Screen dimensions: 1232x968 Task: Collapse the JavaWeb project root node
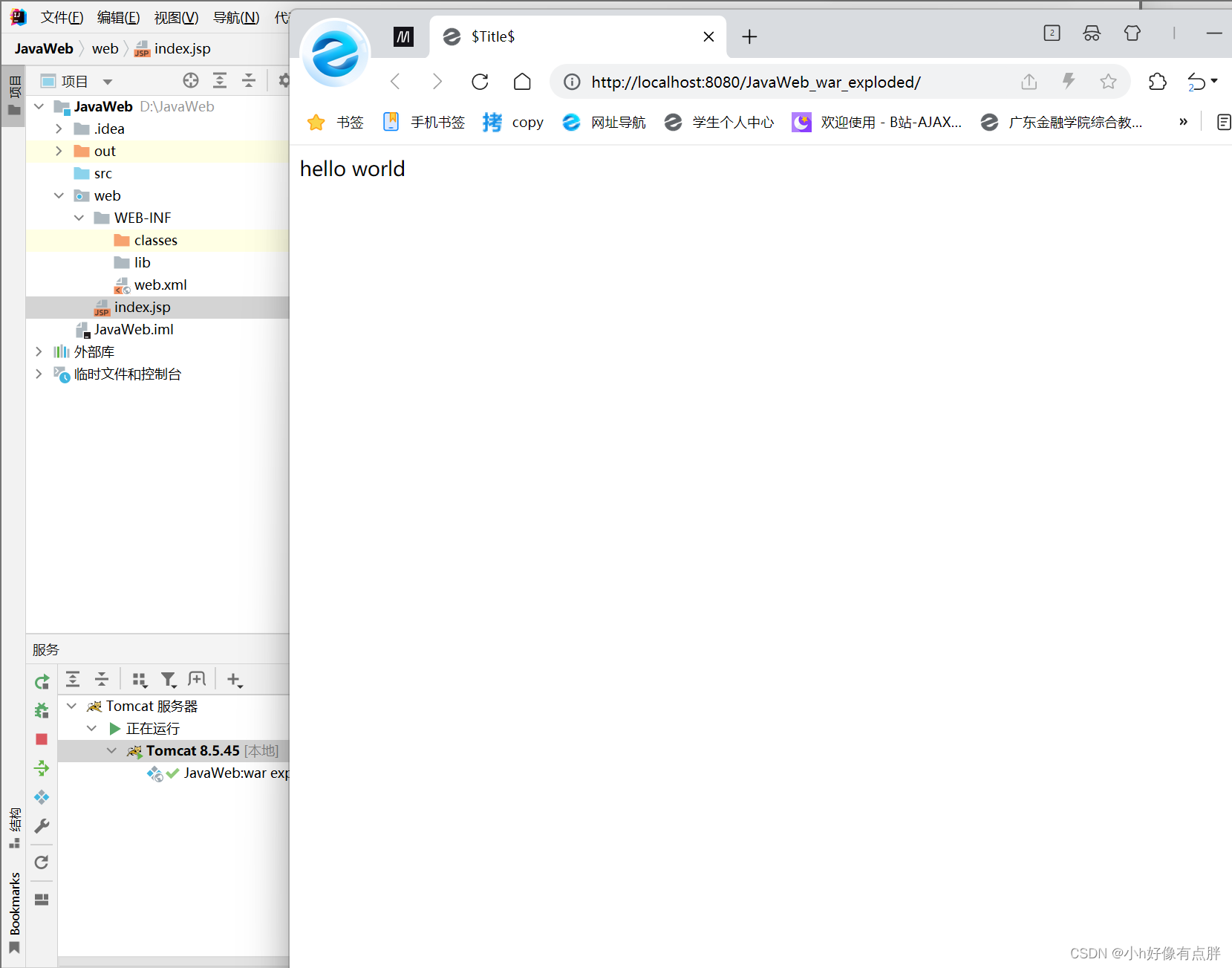(39, 106)
